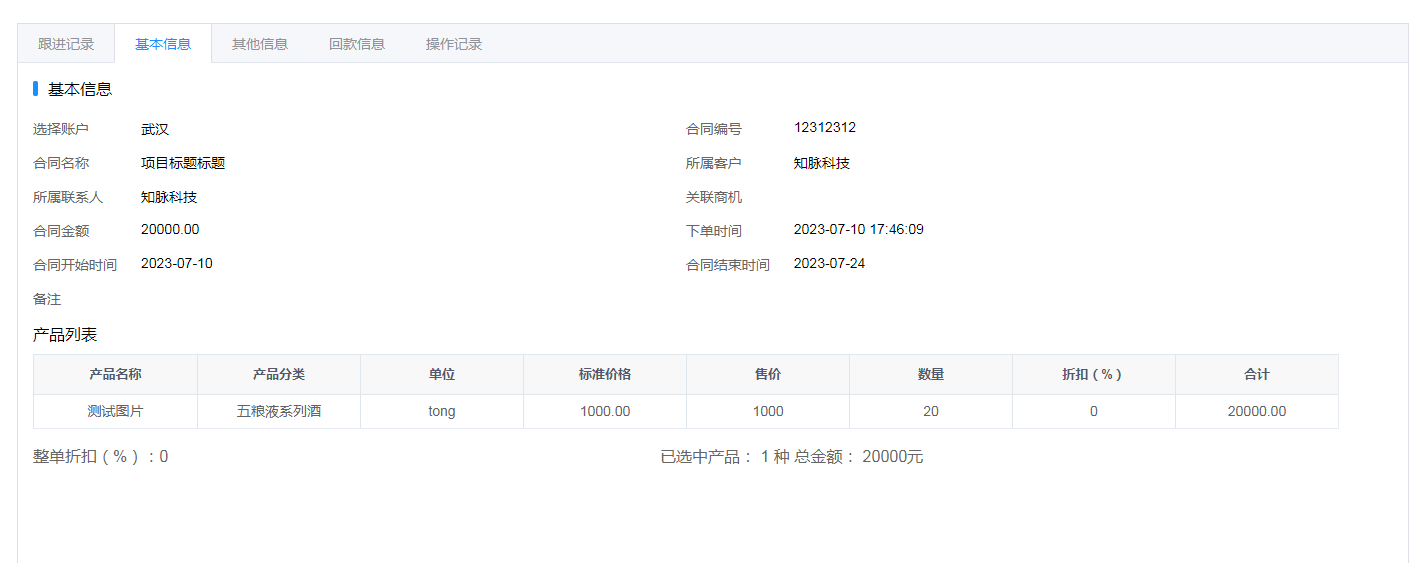Click the 所属联系人 value 知脉科技

point(169,197)
